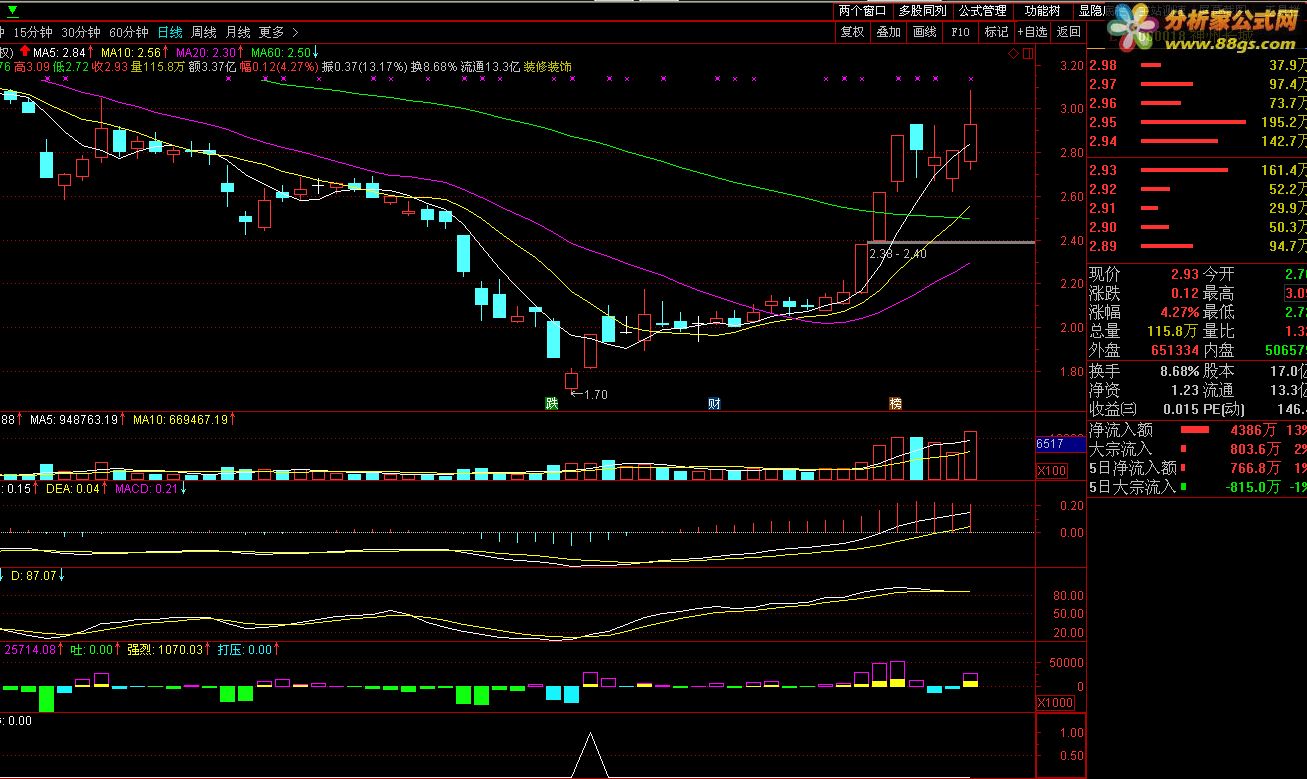Click the green triangle menu icon
Screen dimensions: 1307x779
[13, 11]
